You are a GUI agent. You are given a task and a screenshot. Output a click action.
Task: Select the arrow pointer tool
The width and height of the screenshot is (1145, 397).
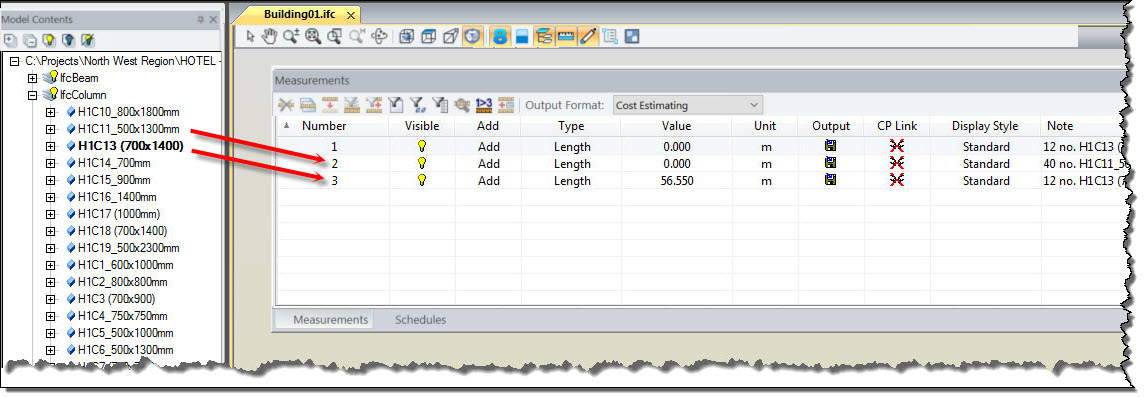pyautogui.click(x=251, y=36)
